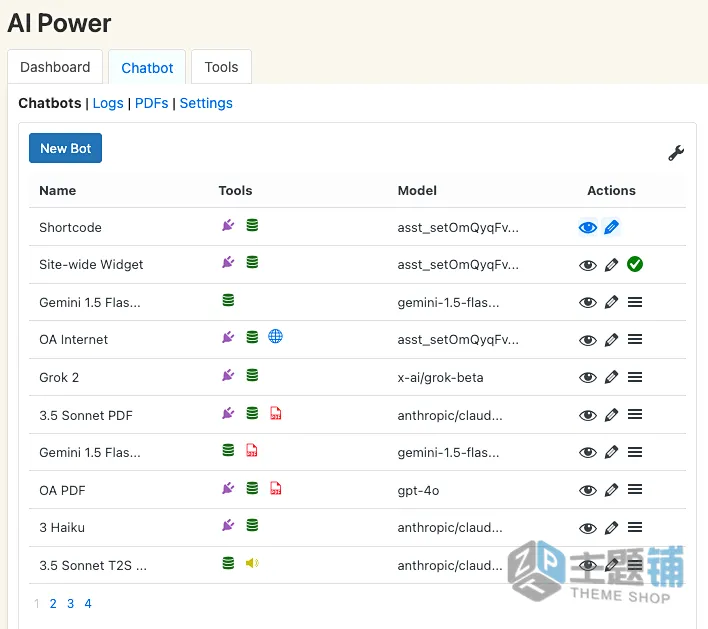Preview the Site-wide Widget bot
Image resolution: width=708 pixels, height=629 pixels.
tap(587, 265)
